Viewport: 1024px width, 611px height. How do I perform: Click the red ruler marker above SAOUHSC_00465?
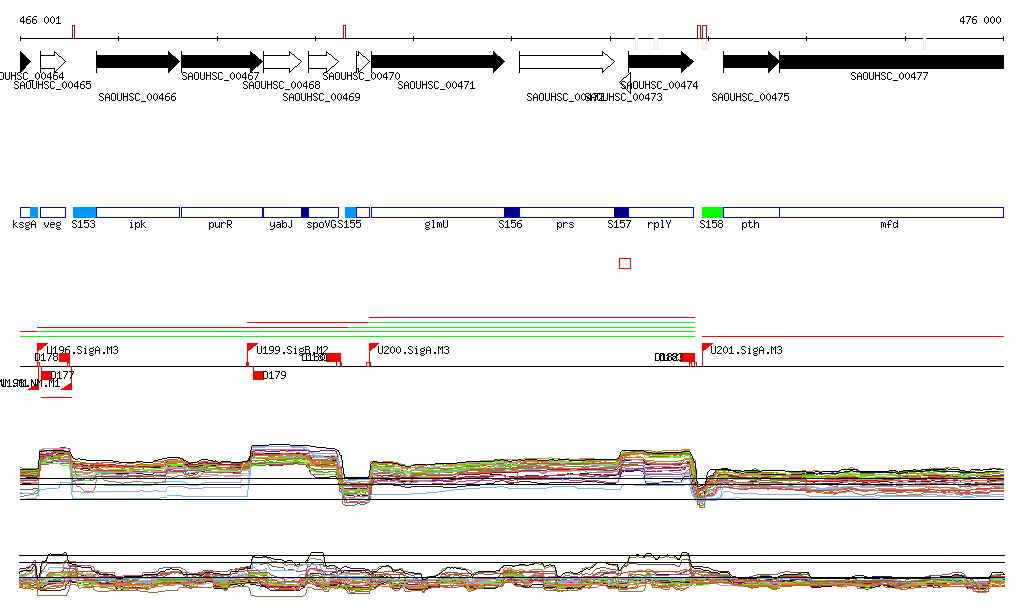74,32
